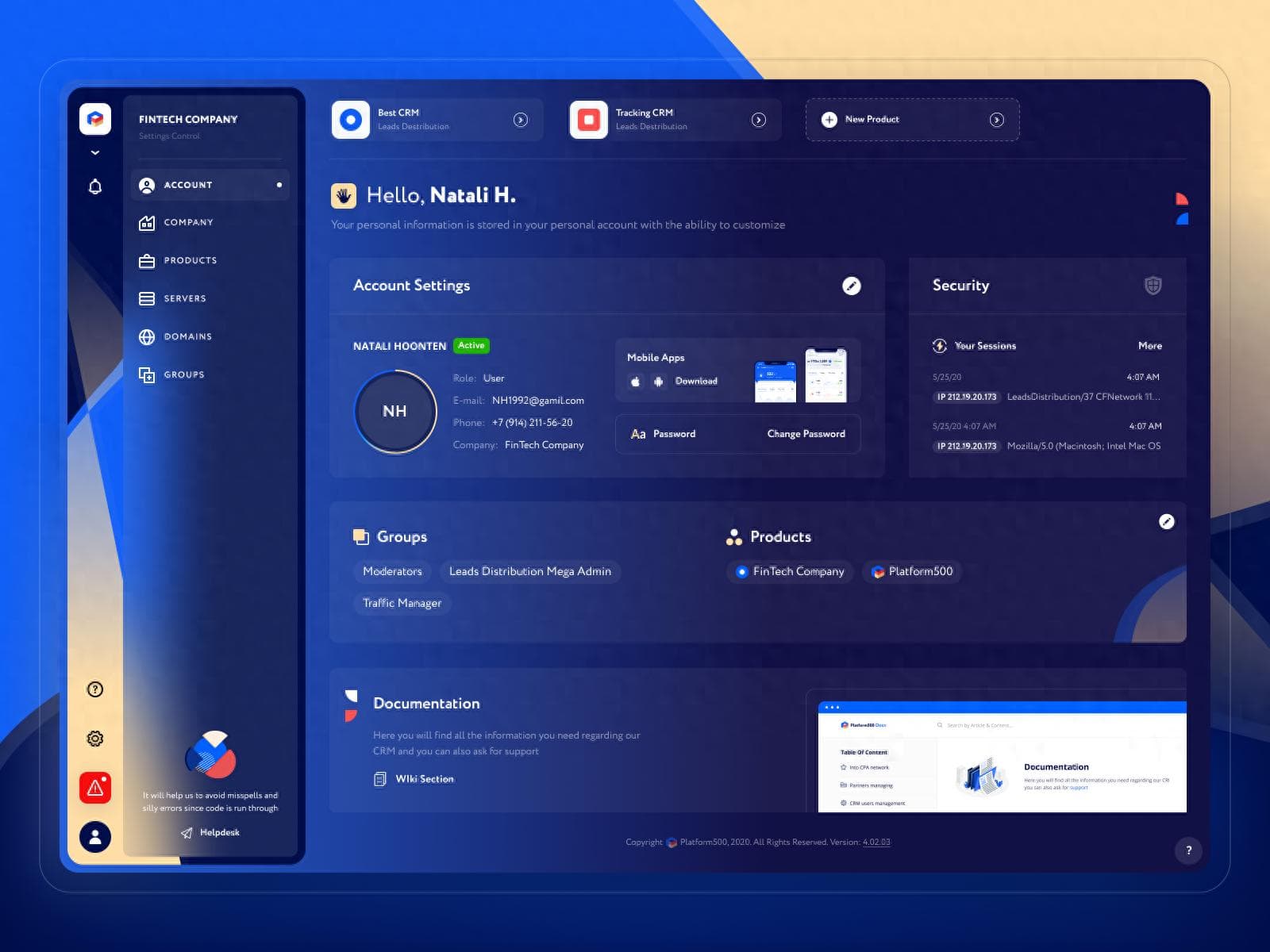Download the iOS app via Apple icon
Image resolution: width=1270 pixels, height=952 pixels.
coord(635,382)
